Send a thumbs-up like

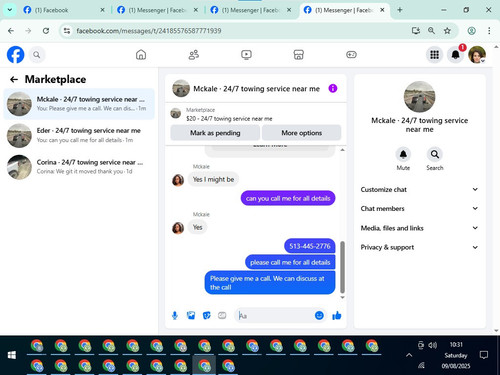pyautogui.click(x=337, y=315)
